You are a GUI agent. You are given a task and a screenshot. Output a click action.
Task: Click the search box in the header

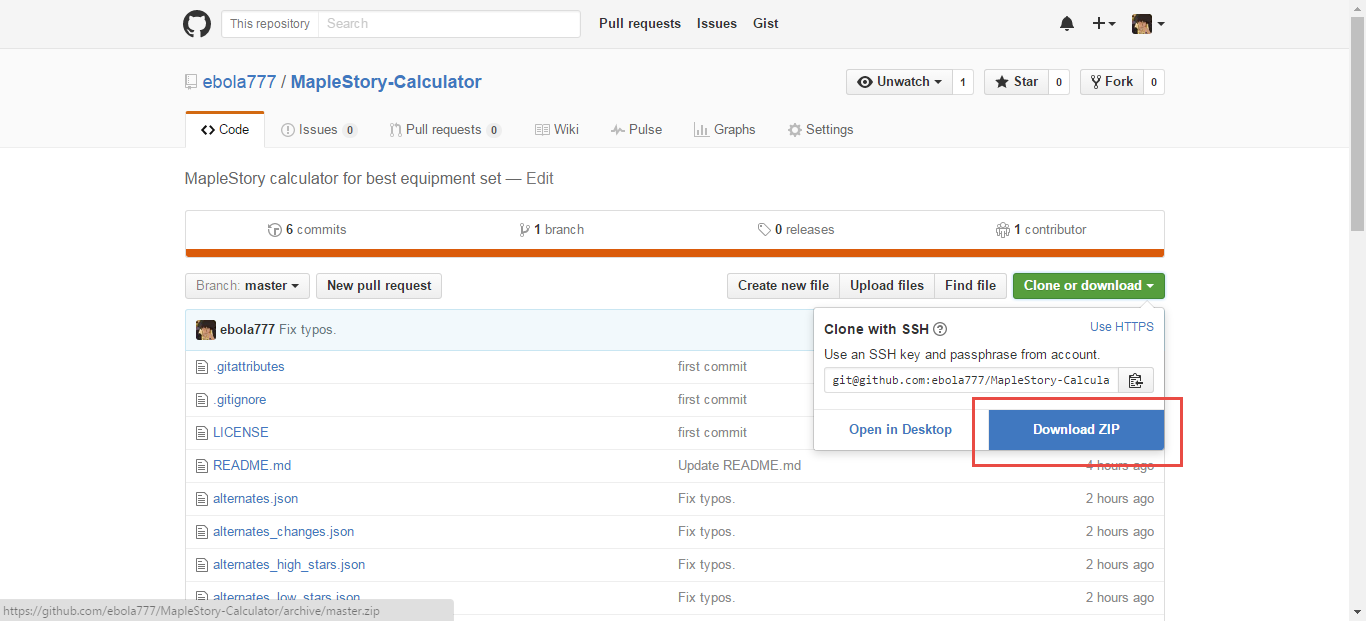point(449,24)
